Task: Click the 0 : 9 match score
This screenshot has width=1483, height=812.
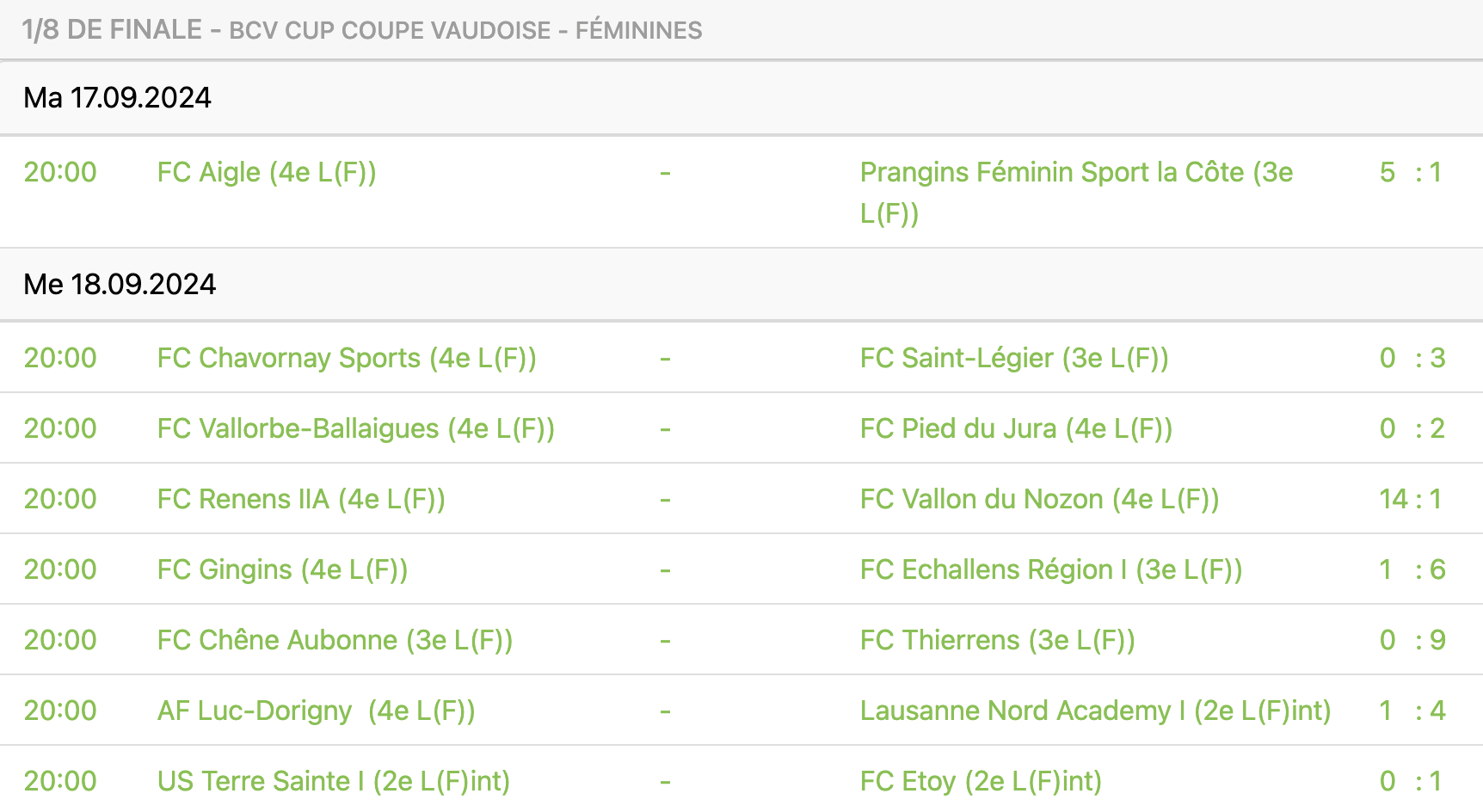Action: tap(1412, 640)
